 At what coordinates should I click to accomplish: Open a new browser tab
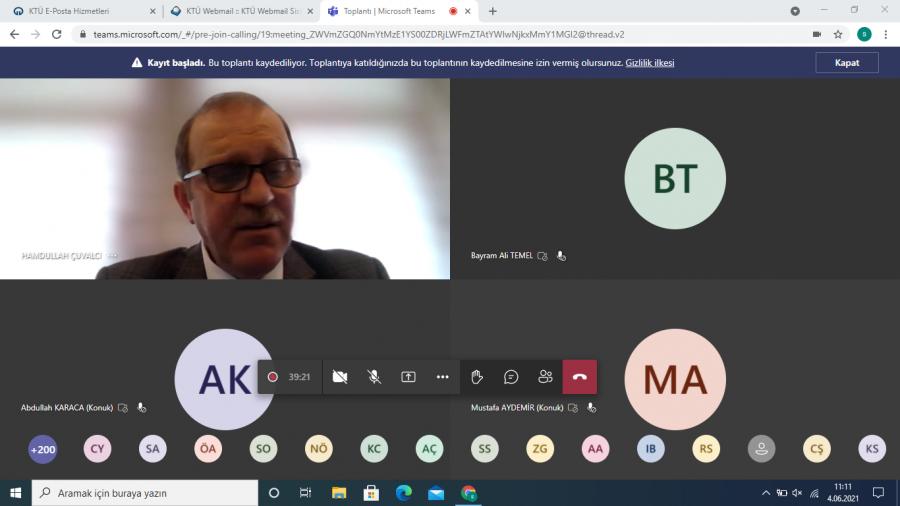click(492, 11)
